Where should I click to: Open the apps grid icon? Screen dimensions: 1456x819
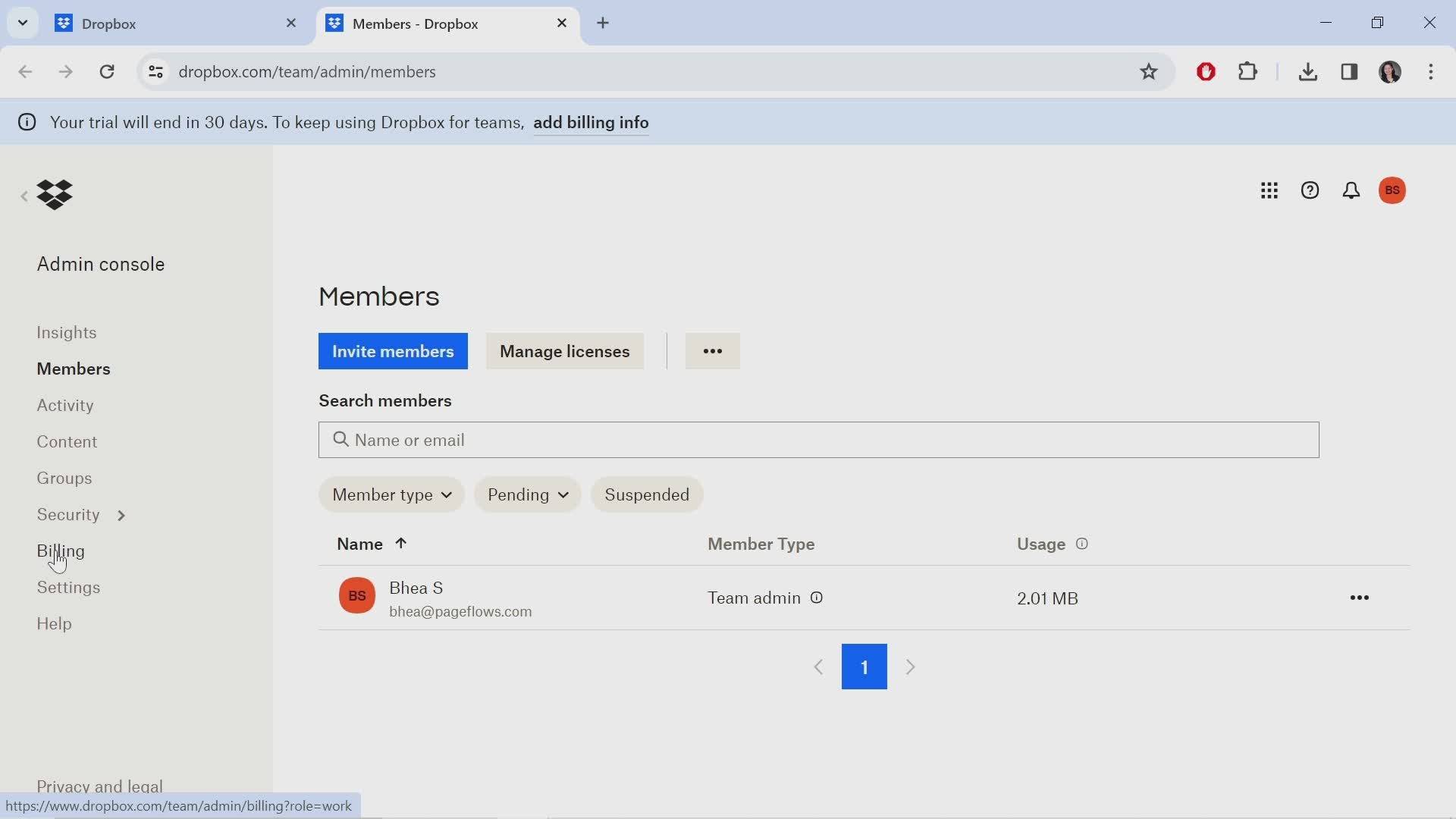pyautogui.click(x=1269, y=190)
